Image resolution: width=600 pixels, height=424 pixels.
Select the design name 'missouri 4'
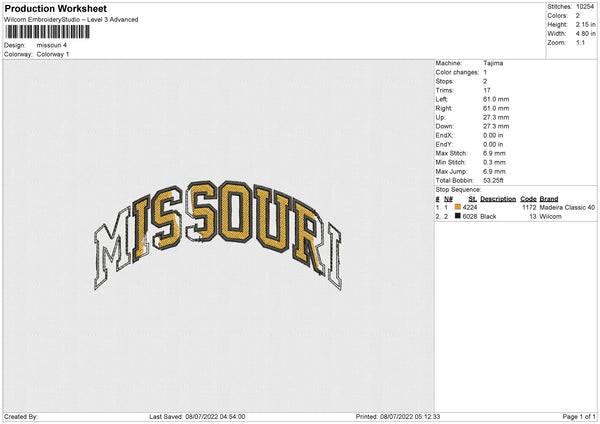52,45
